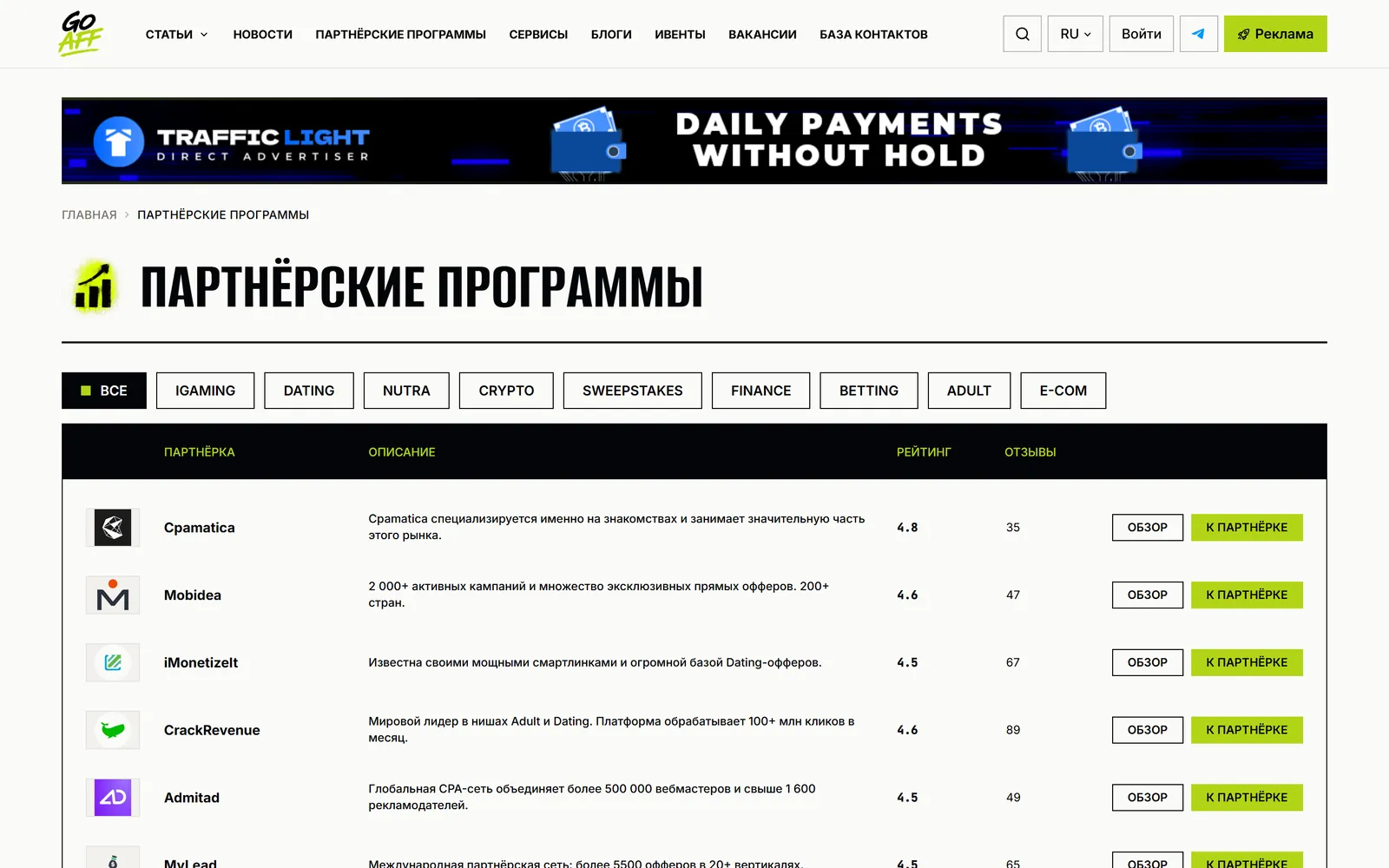Open the CrackRevenue program name link
1389x868 pixels.
[x=212, y=730]
